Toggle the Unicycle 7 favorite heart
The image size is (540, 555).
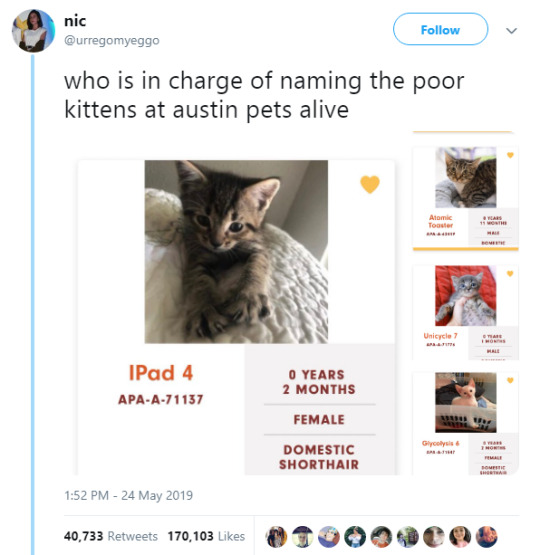(x=510, y=273)
